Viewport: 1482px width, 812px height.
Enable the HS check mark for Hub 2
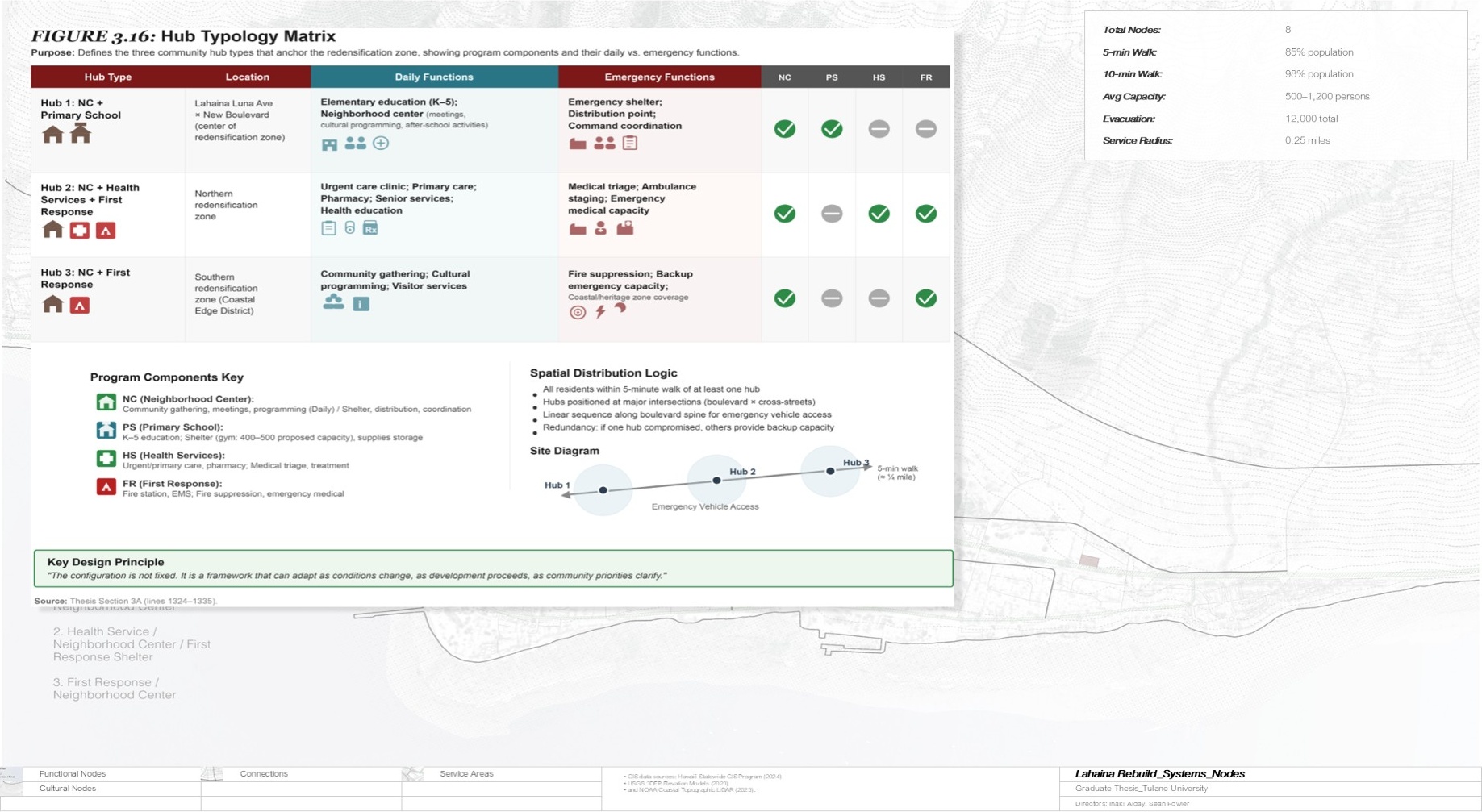coord(879,214)
